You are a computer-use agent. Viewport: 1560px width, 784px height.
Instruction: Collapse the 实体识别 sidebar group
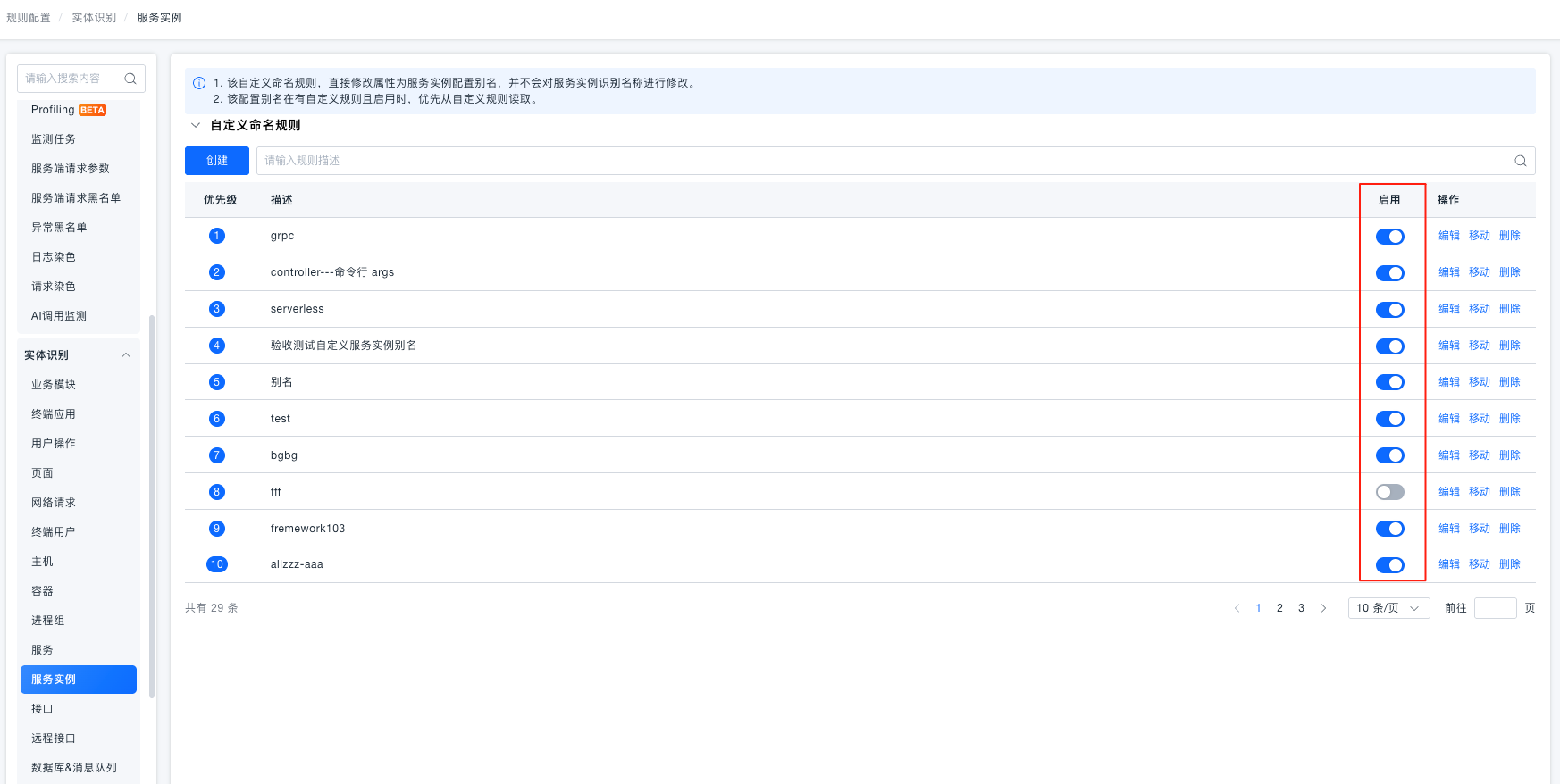pyautogui.click(x=126, y=355)
